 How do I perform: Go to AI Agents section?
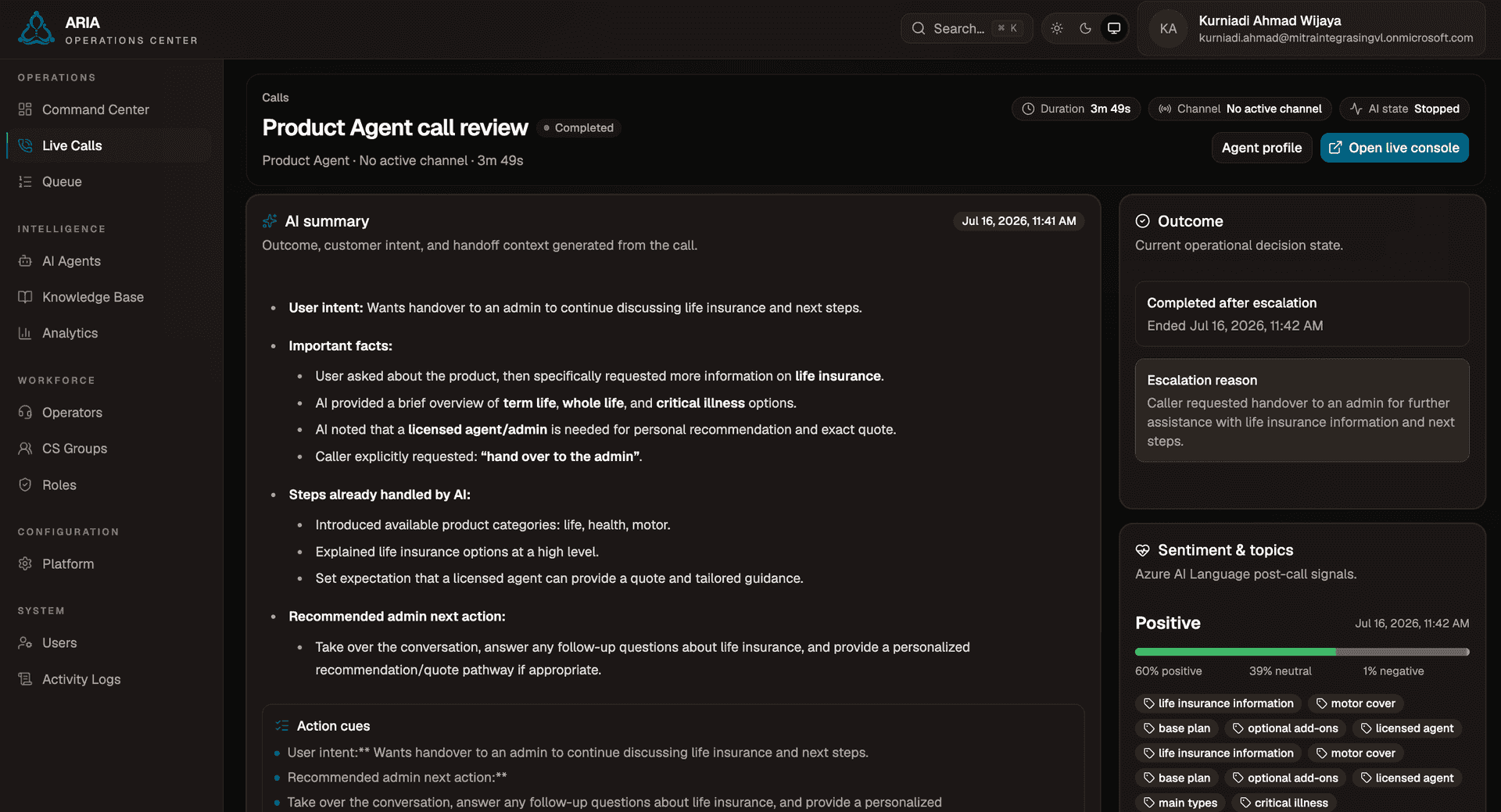[x=108, y=261]
